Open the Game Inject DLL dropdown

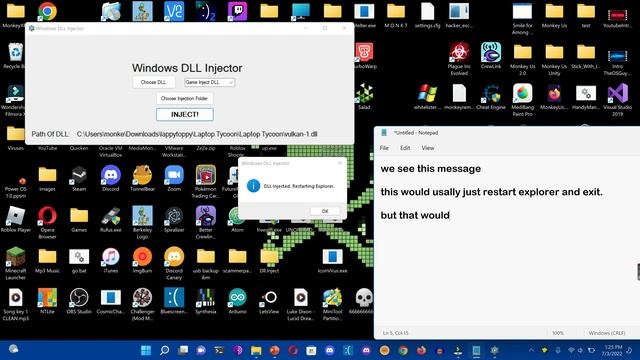click(209, 82)
